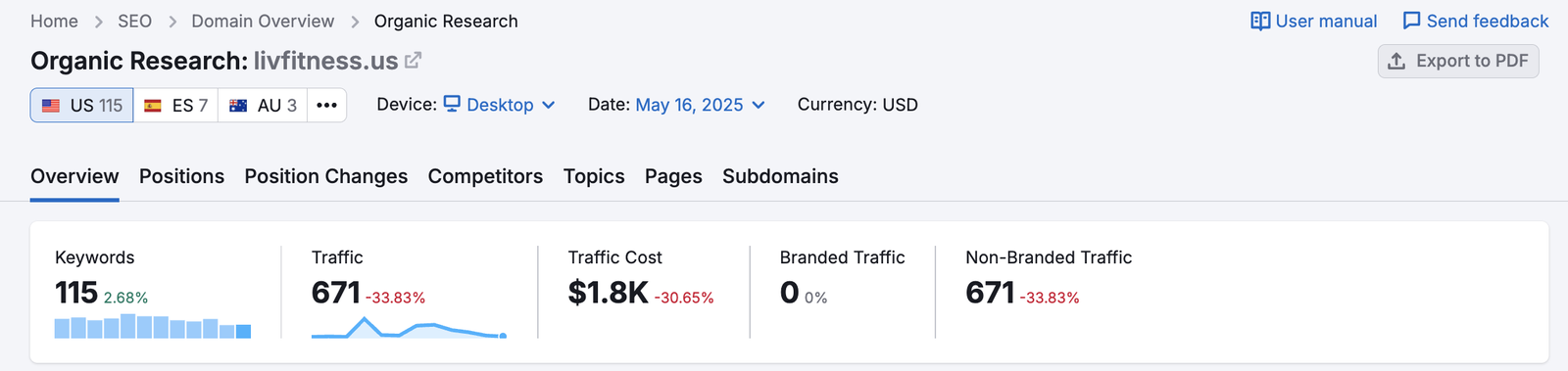This screenshot has height=371, width=1568.
Task: Navigate to Domain Overview breadcrumb
Action: tap(263, 22)
